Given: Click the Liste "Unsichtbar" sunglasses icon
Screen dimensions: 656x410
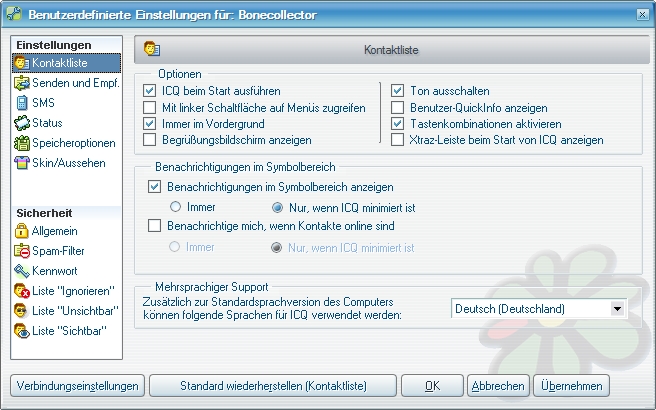Looking at the screenshot, I should click(x=22, y=311).
